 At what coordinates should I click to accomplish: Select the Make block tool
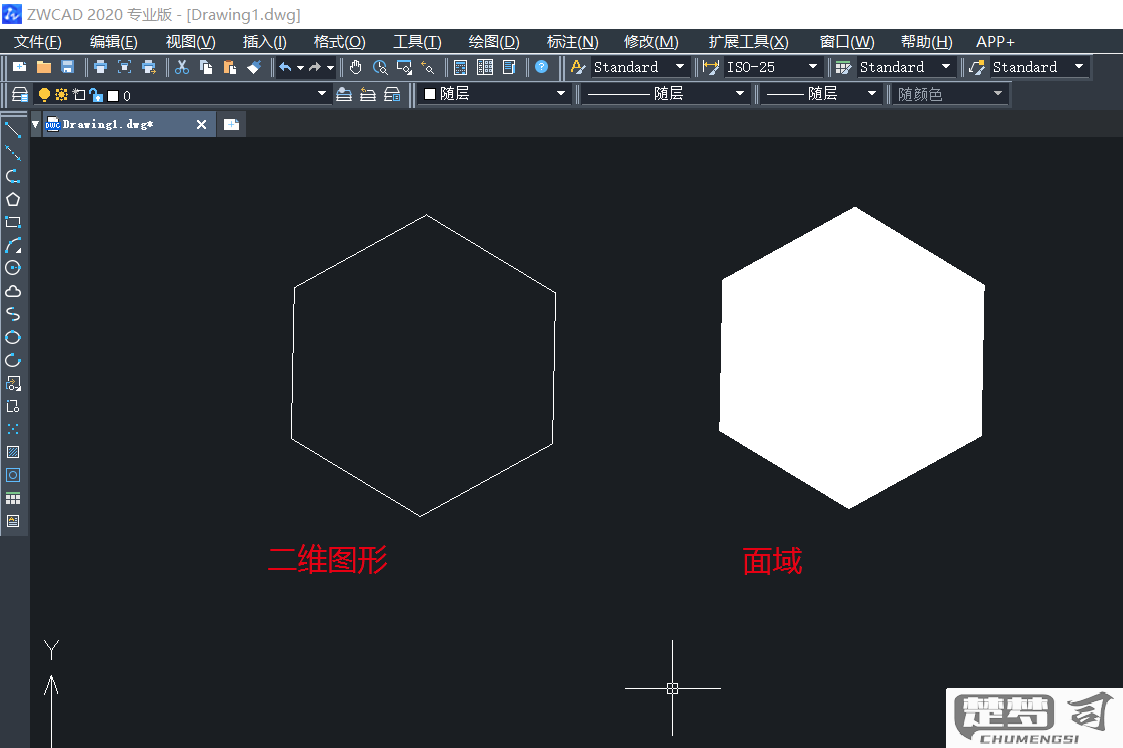pos(13,406)
